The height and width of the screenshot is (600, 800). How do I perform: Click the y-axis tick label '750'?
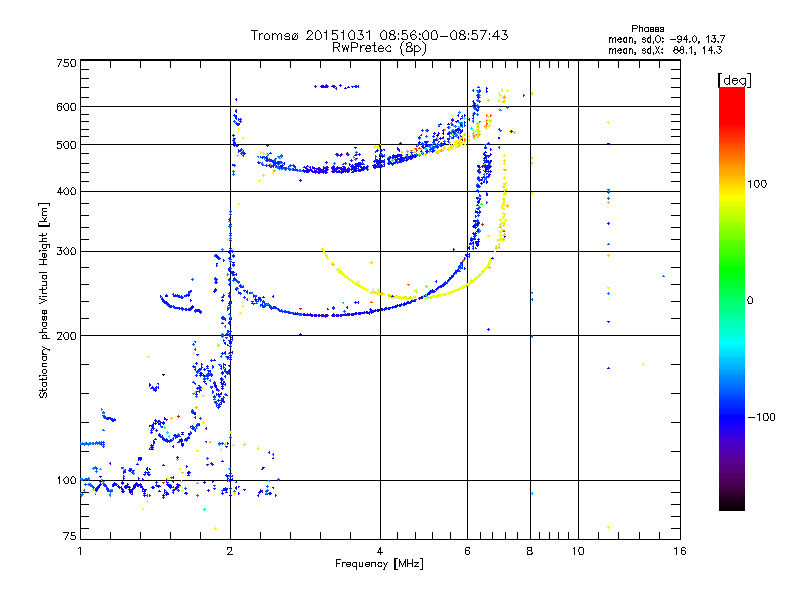(x=66, y=63)
